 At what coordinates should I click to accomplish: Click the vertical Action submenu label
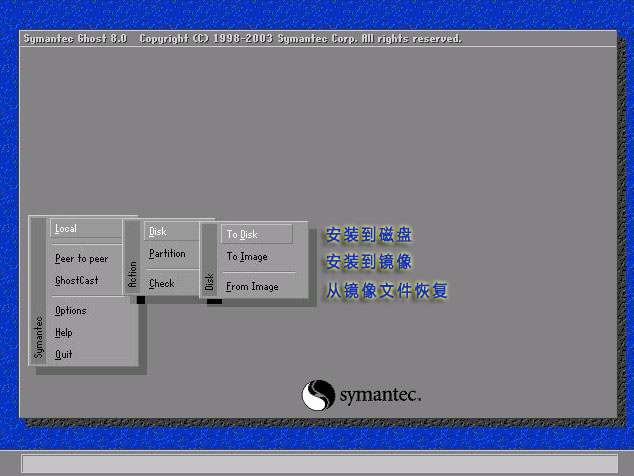point(133,274)
